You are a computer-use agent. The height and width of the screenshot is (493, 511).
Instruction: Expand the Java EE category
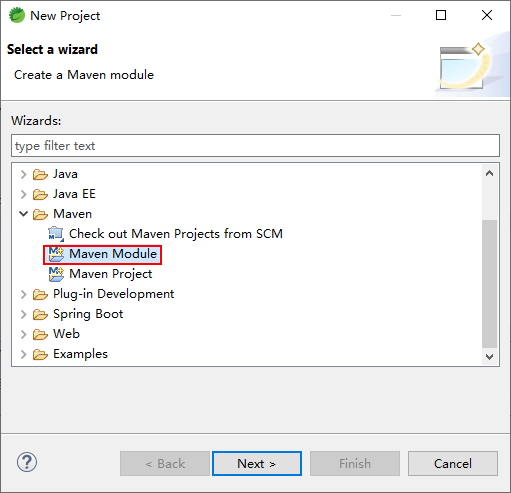pos(23,194)
